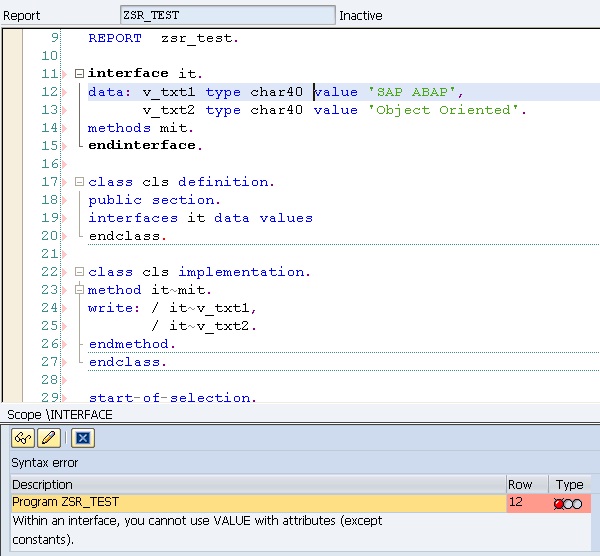The width and height of the screenshot is (600, 556).
Task: Click the pencil edit icon in error panel
Action: pos(49,438)
